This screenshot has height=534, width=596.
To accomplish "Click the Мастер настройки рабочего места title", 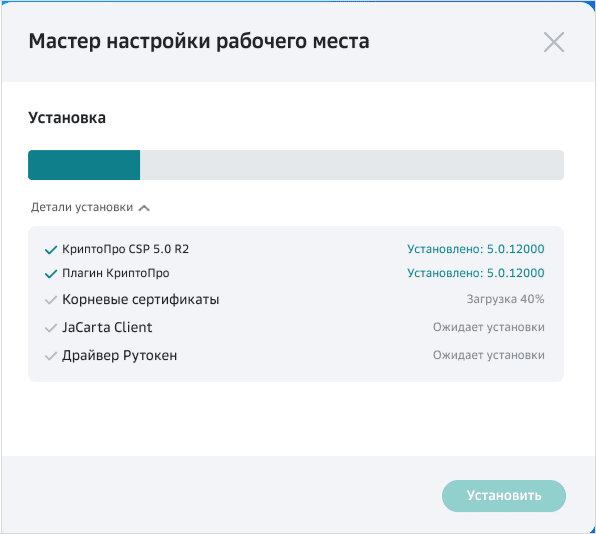I will [x=199, y=41].
